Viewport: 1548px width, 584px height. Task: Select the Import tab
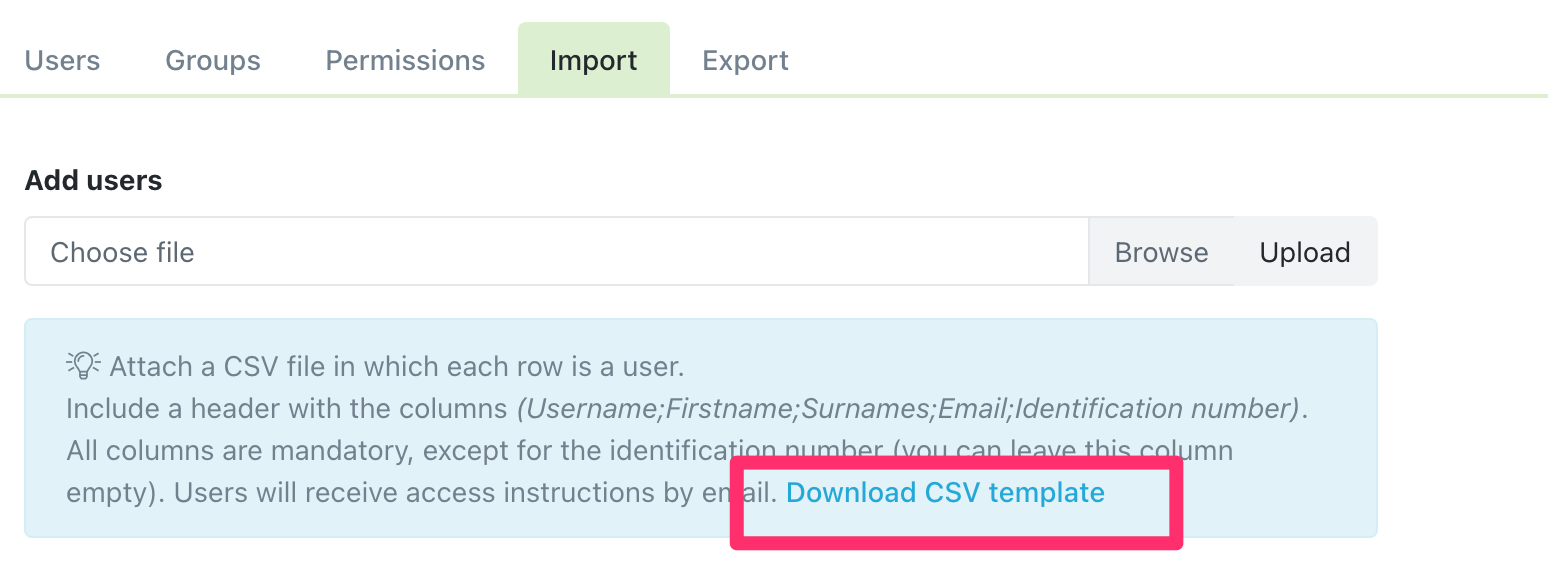pos(593,61)
